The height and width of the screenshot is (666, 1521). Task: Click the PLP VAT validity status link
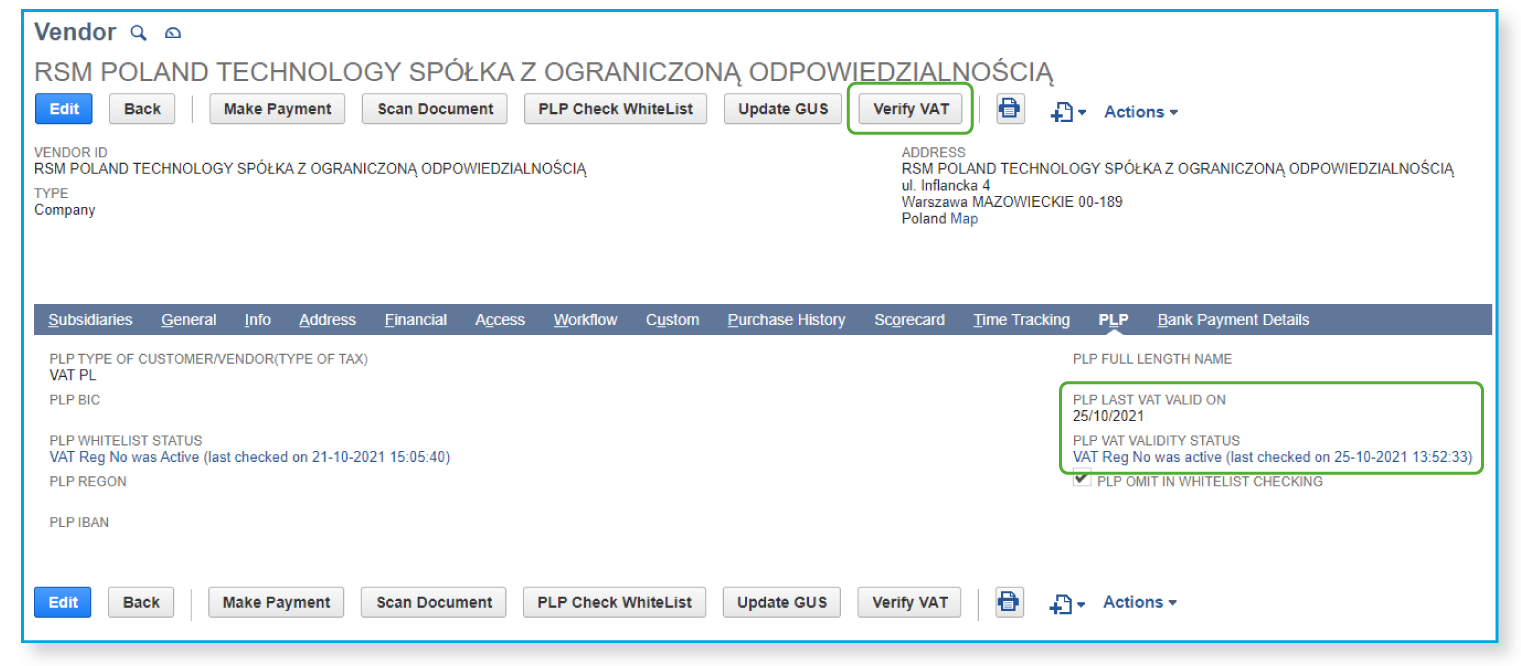tap(1272, 457)
